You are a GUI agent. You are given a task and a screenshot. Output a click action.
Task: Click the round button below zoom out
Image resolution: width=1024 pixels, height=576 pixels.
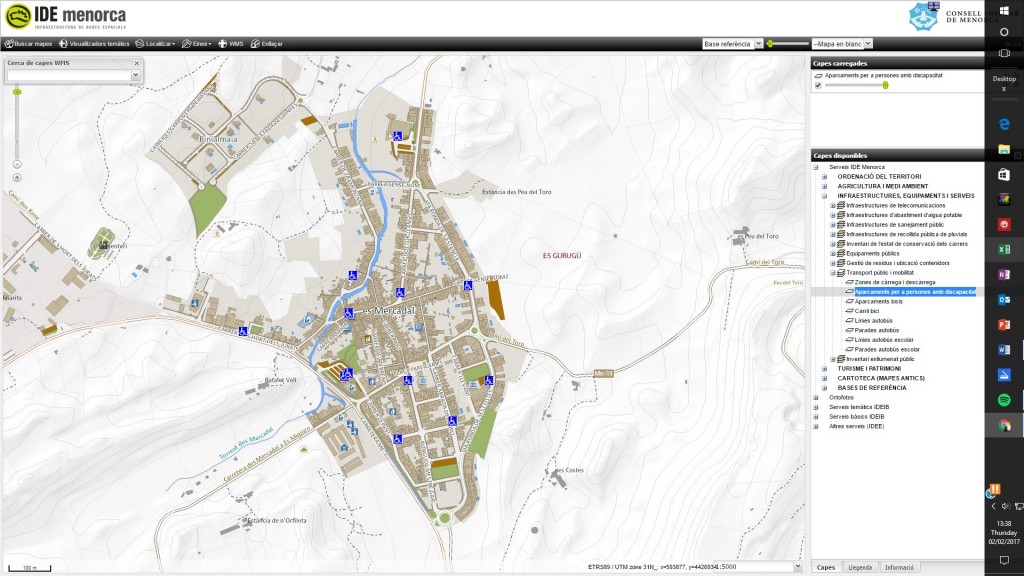coord(17,178)
